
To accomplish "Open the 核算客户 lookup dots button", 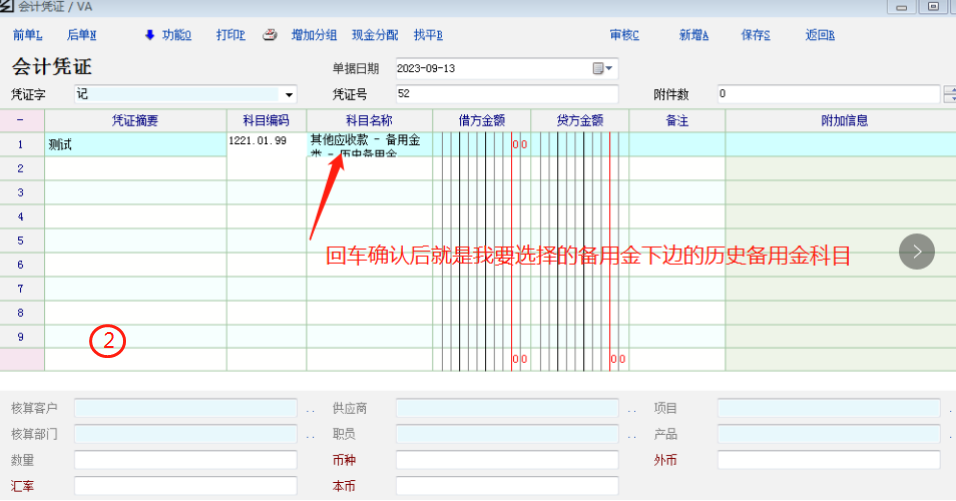I will pos(309,409).
